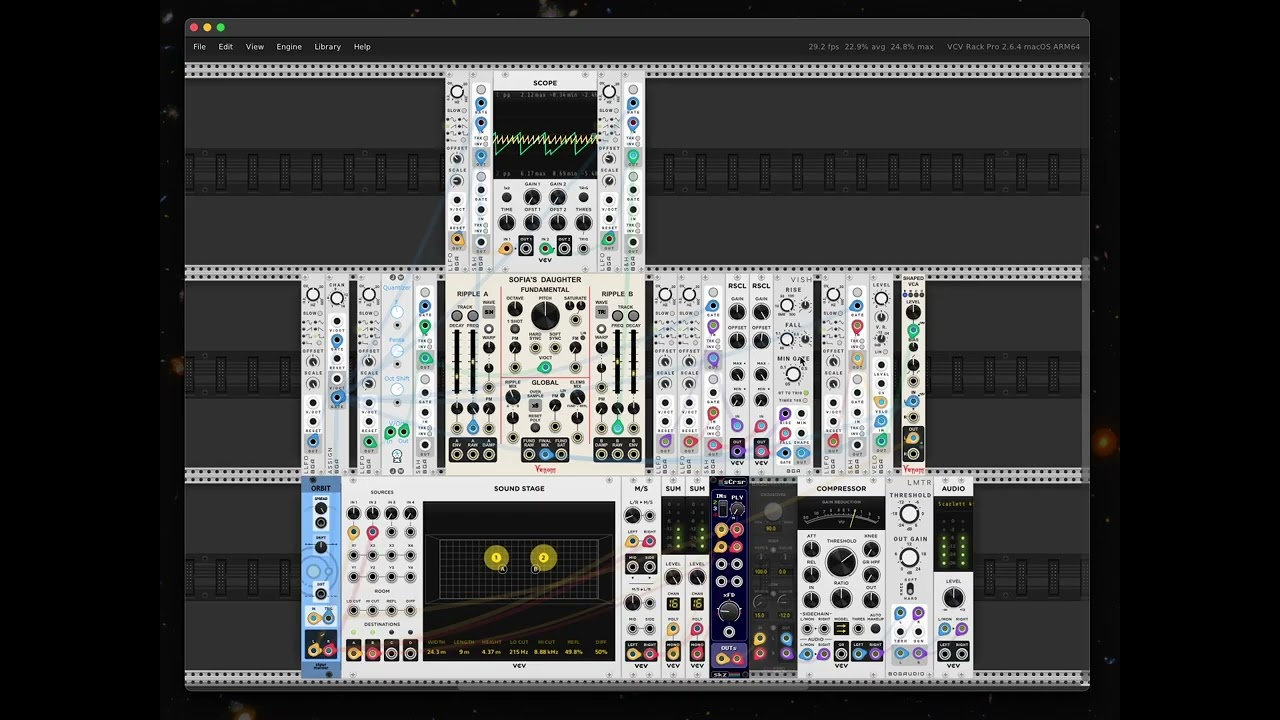Open the View menu
Screen dimensions: 1280x720
(255, 47)
